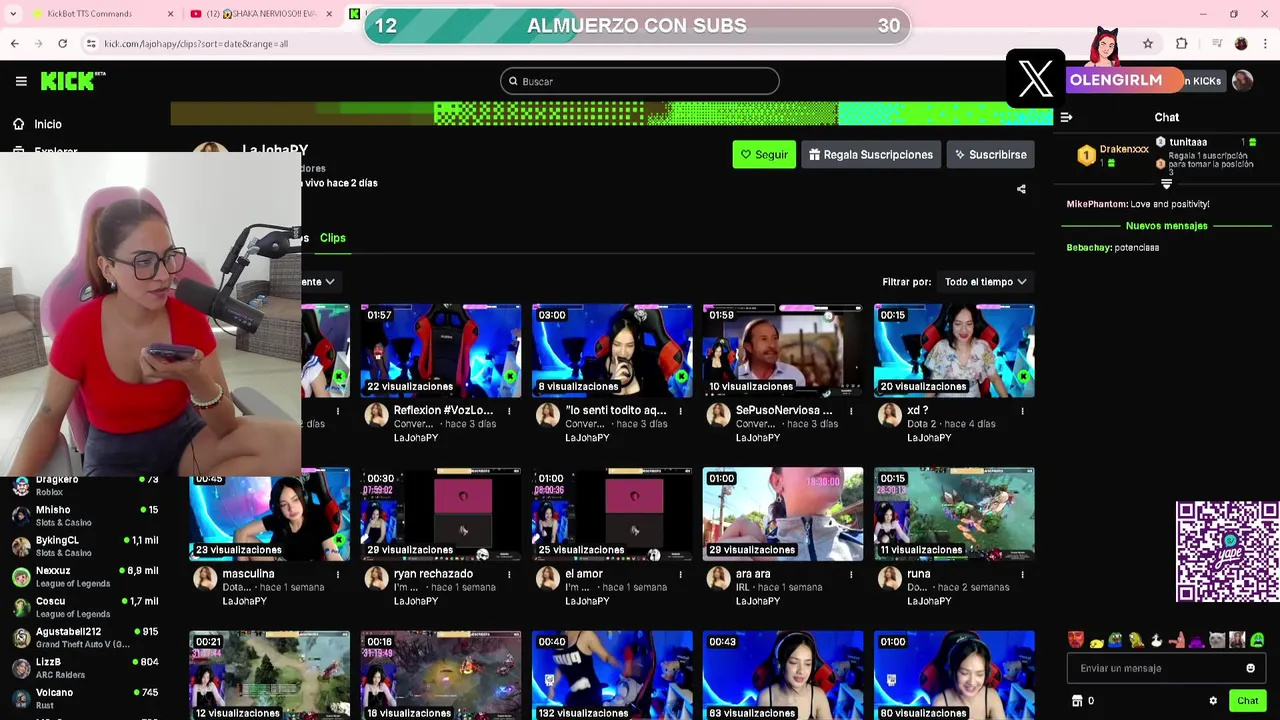Screen dimensions: 1280x720
Task: Expand the gift leaderboard chevron in chat
Action: 1166,184
